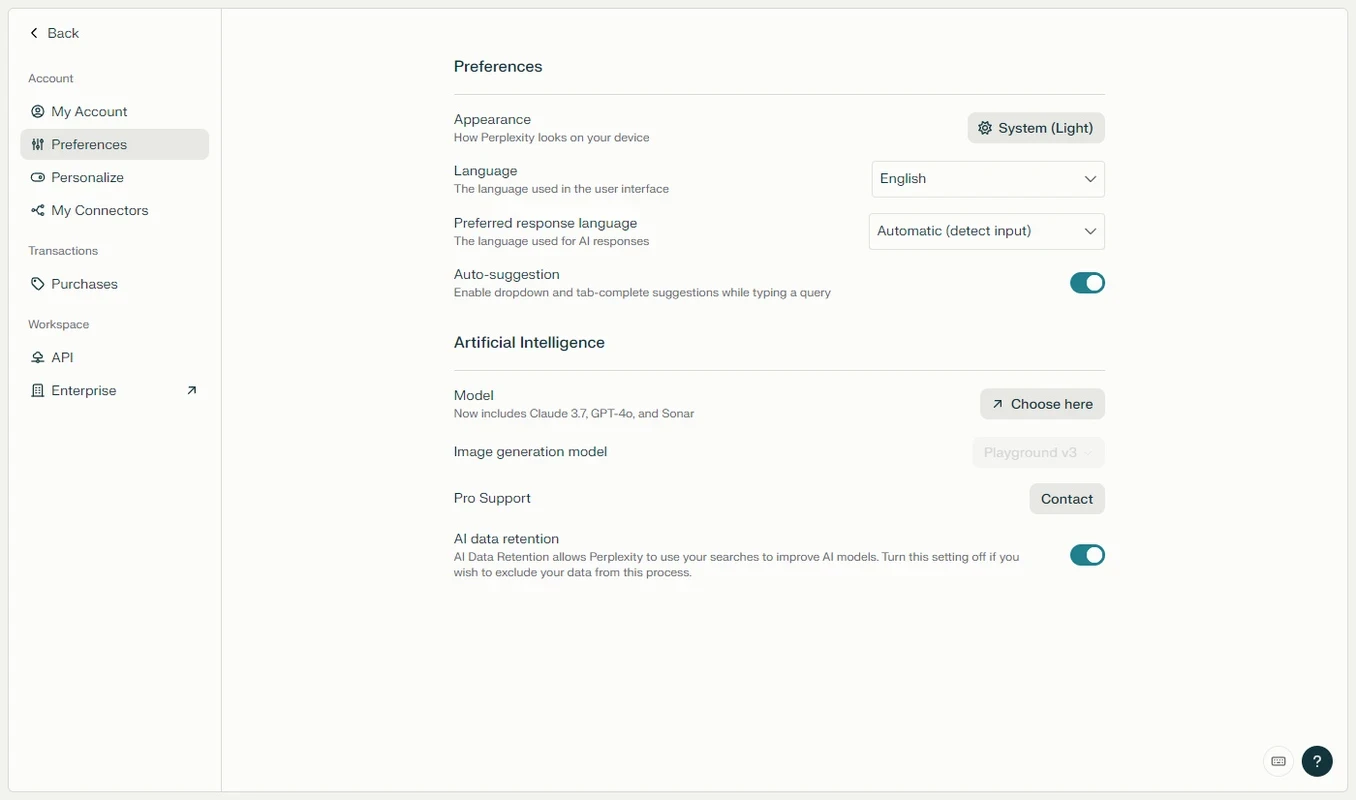
Task: Click the Pro Support Contact button
Action: click(x=1066, y=499)
